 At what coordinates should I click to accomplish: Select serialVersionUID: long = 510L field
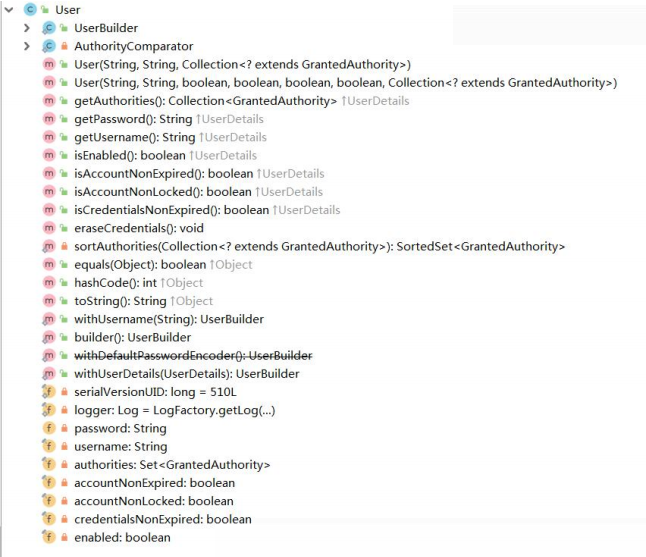pos(155,392)
